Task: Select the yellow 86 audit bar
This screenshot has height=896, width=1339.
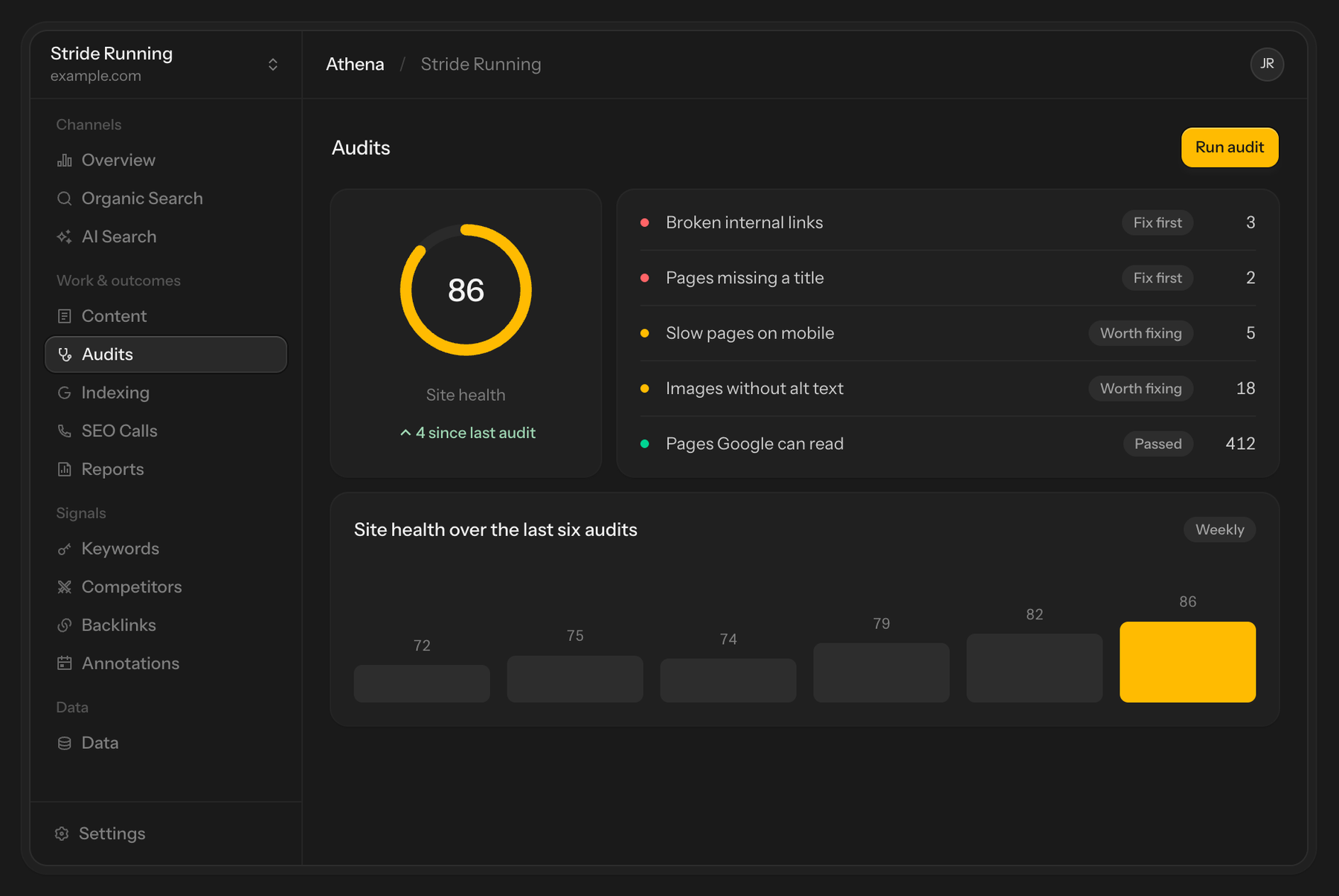Action: [x=1187, y=662]
